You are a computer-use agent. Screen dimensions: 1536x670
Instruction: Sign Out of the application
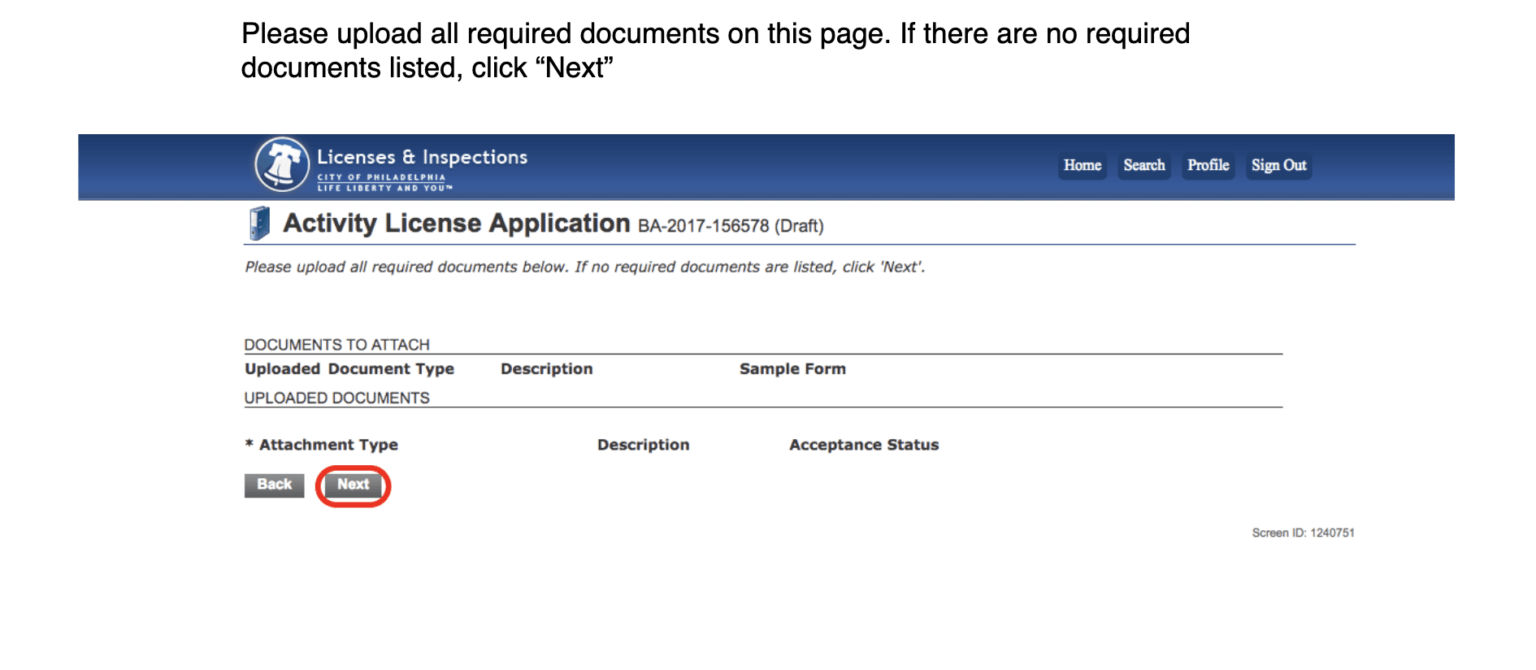coord(1278,165)
